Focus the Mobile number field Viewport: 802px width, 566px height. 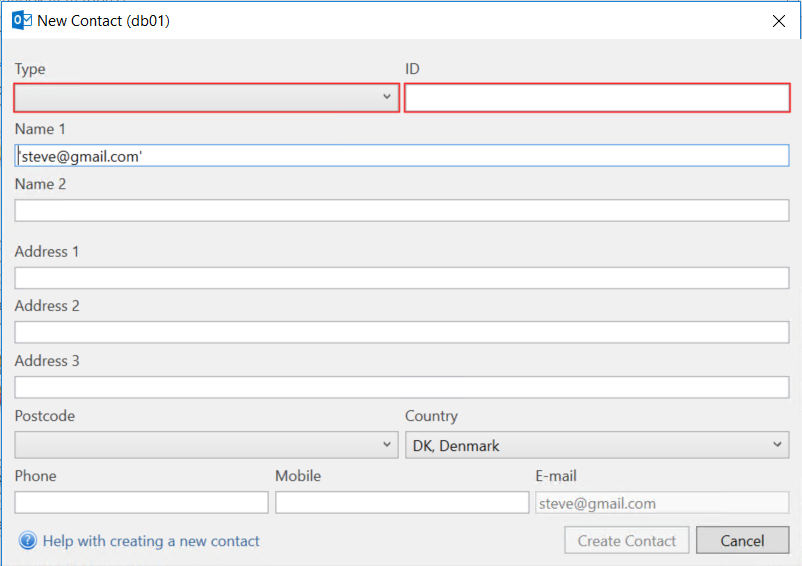click(402, 503)
